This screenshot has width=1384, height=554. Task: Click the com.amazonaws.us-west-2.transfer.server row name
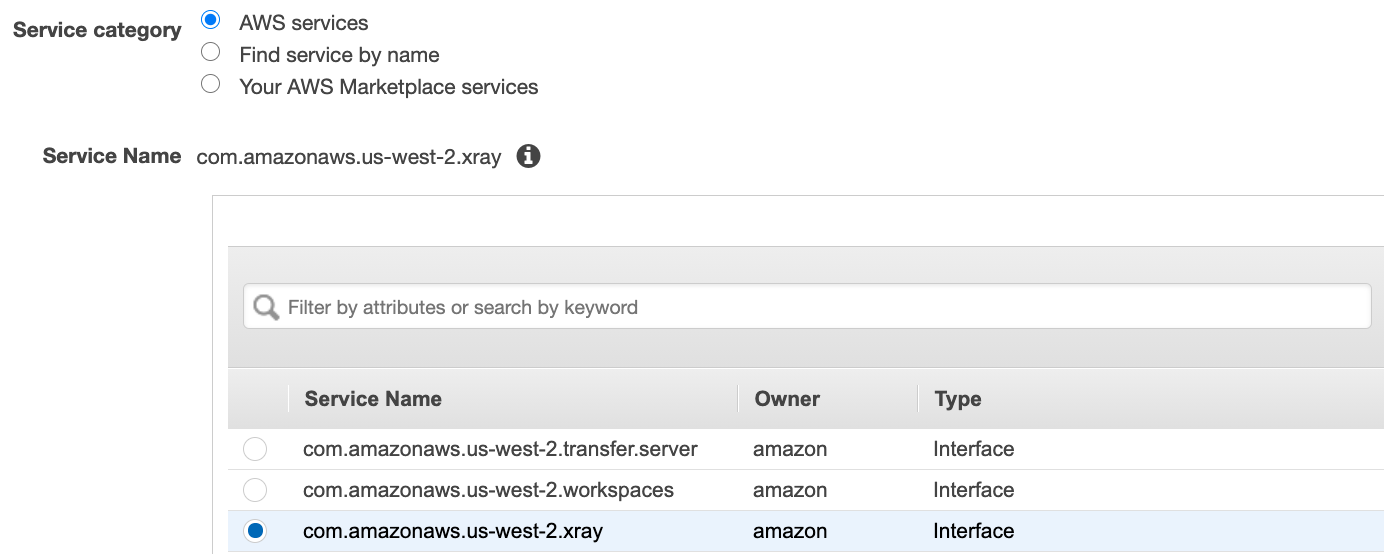click(x=500, y=449)
